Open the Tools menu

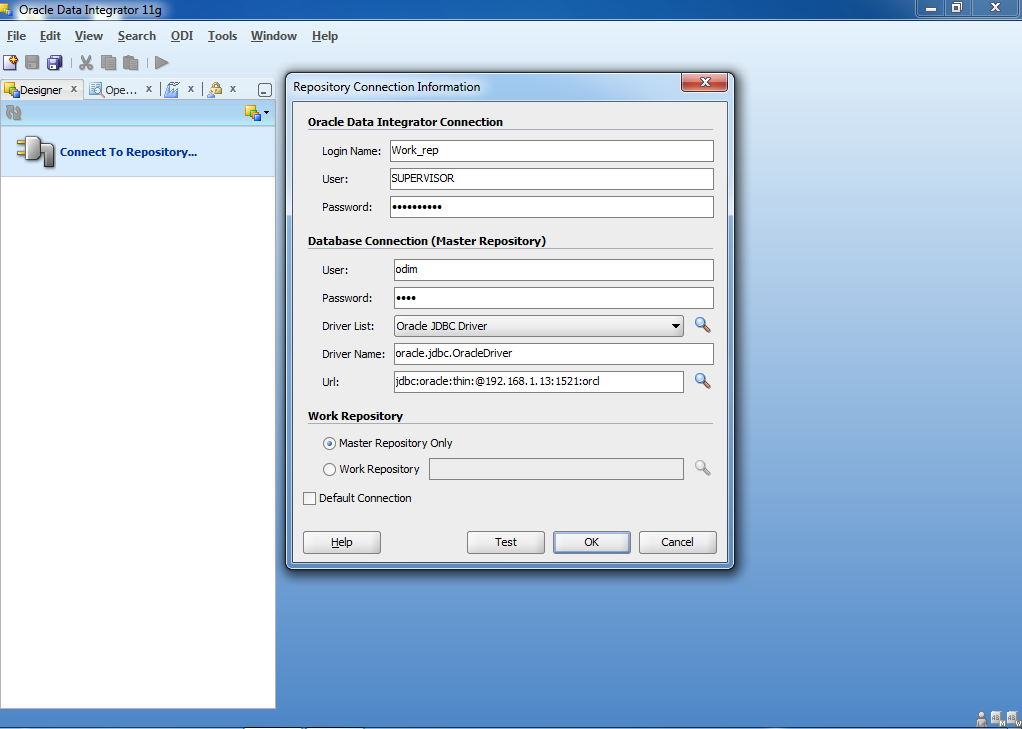[222, 36]
